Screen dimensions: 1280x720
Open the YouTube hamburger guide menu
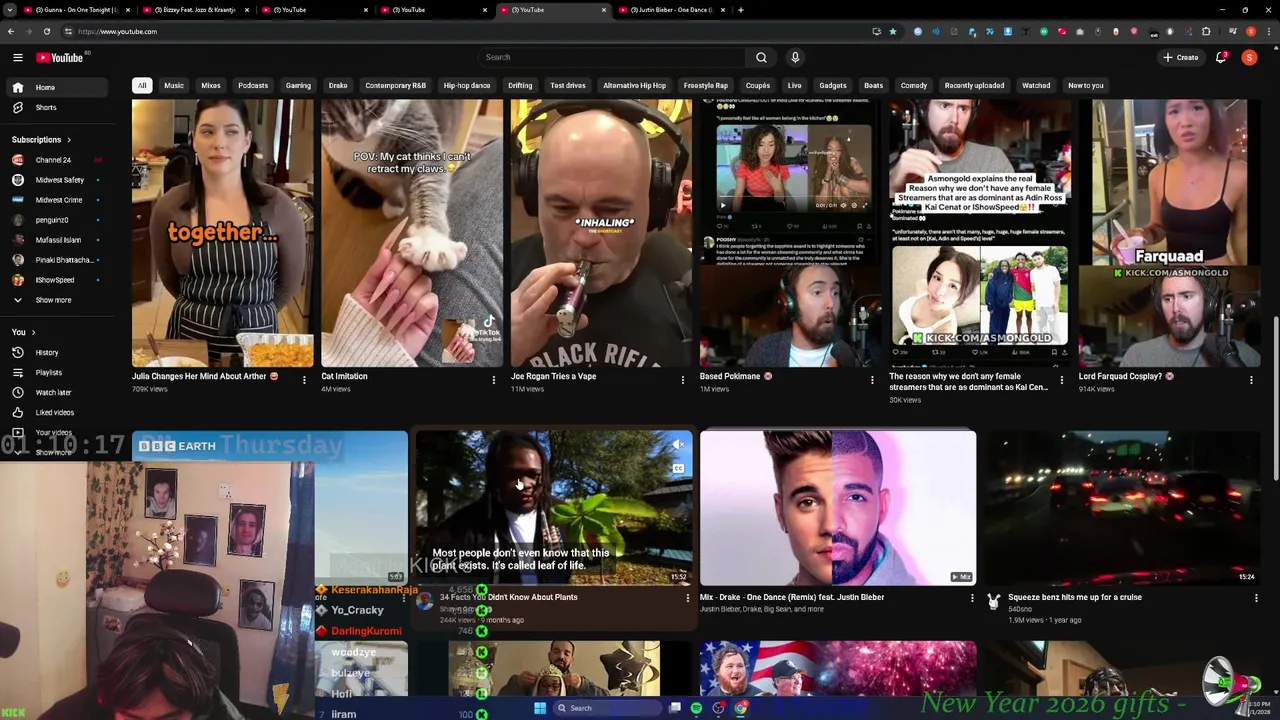(x=17, y=57)
